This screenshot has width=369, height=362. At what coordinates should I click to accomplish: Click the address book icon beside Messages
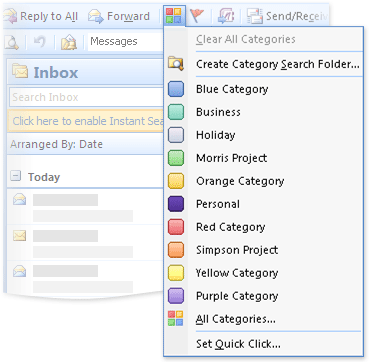69,43
